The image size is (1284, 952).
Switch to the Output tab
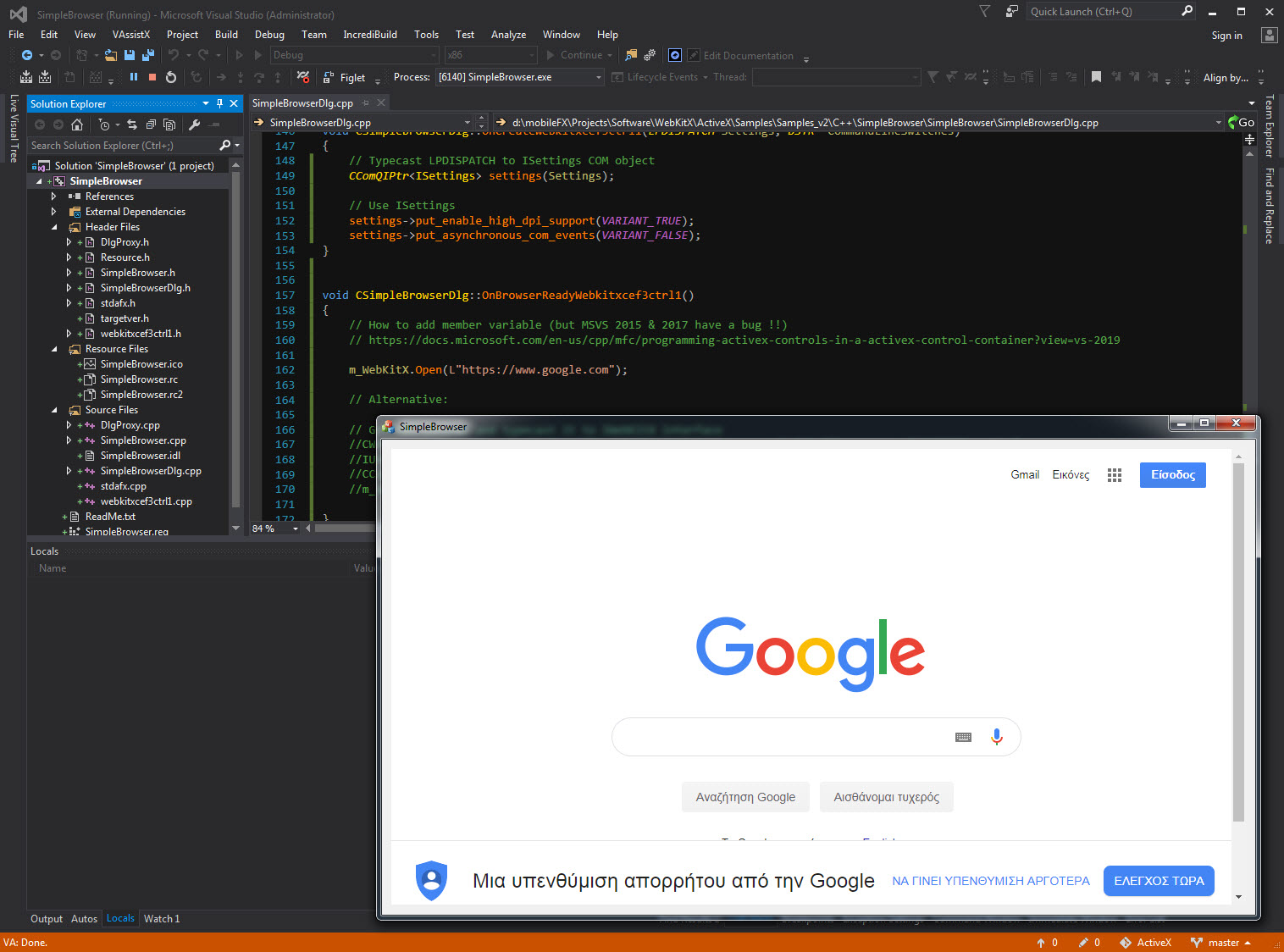point(47,919)
